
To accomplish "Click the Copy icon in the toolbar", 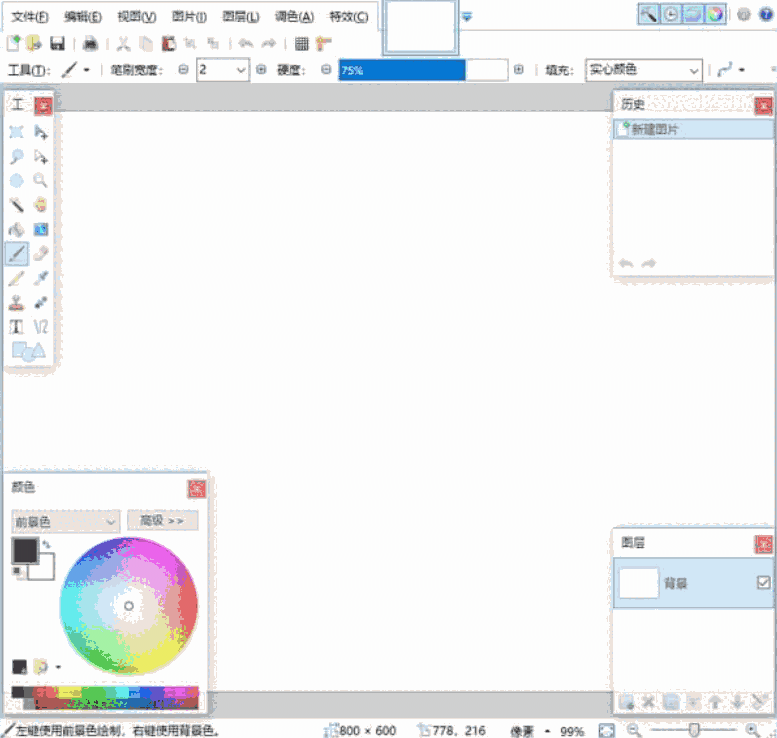I will click(x=146, y=44).
